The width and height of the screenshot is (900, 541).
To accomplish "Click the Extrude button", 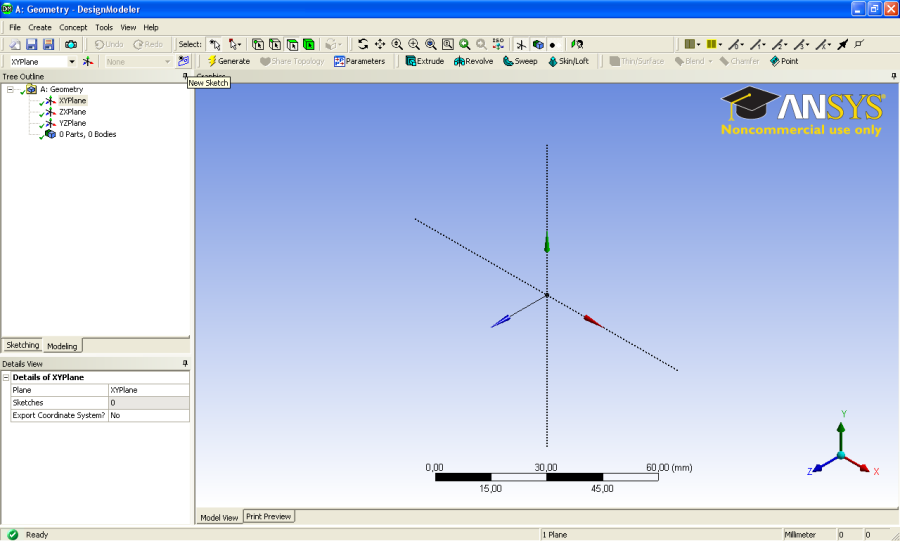I will pos(425,61).
